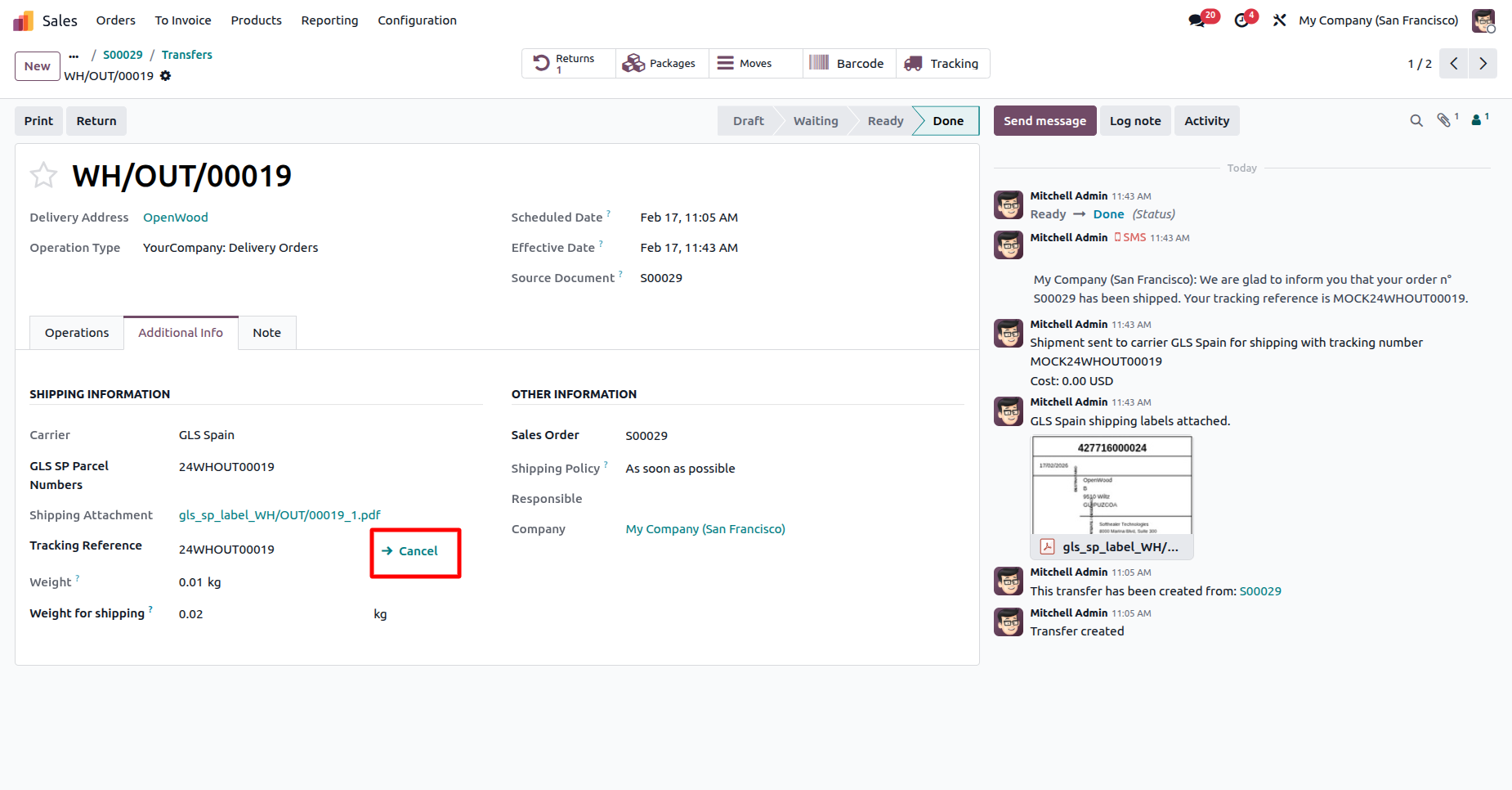This screenshot has height=790, width=1512.
Task: Click the carrier value GLS Spain
Action: tap(207, 435)
